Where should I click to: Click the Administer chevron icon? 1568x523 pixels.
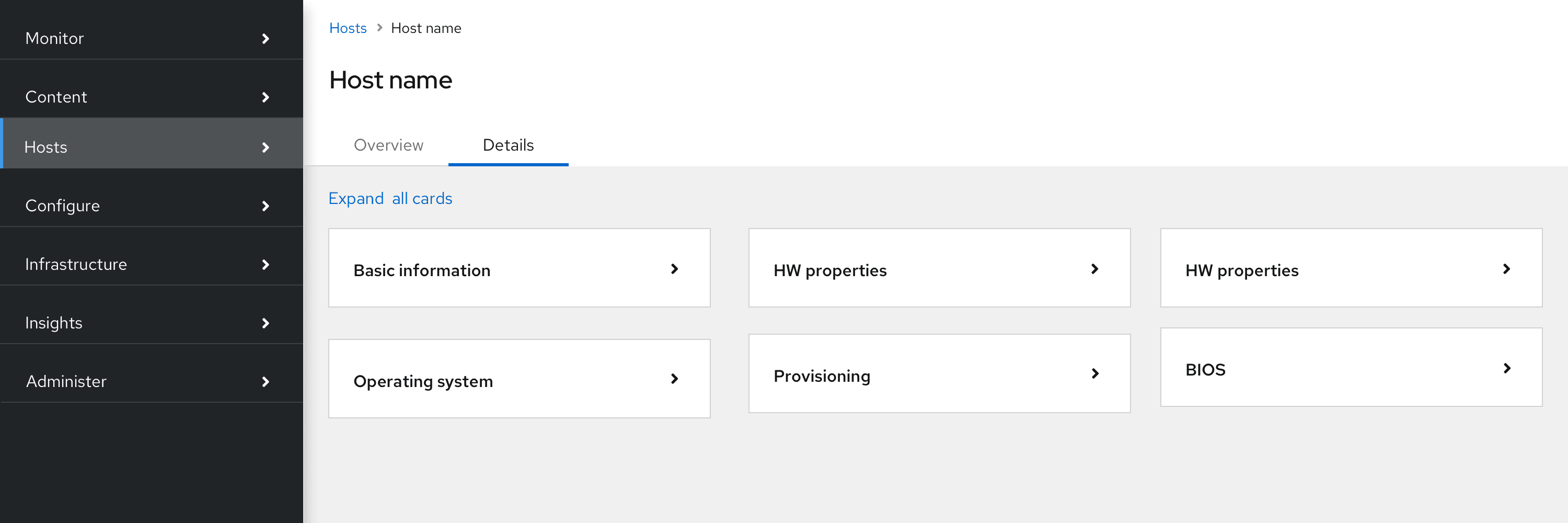tap(266, 382)
